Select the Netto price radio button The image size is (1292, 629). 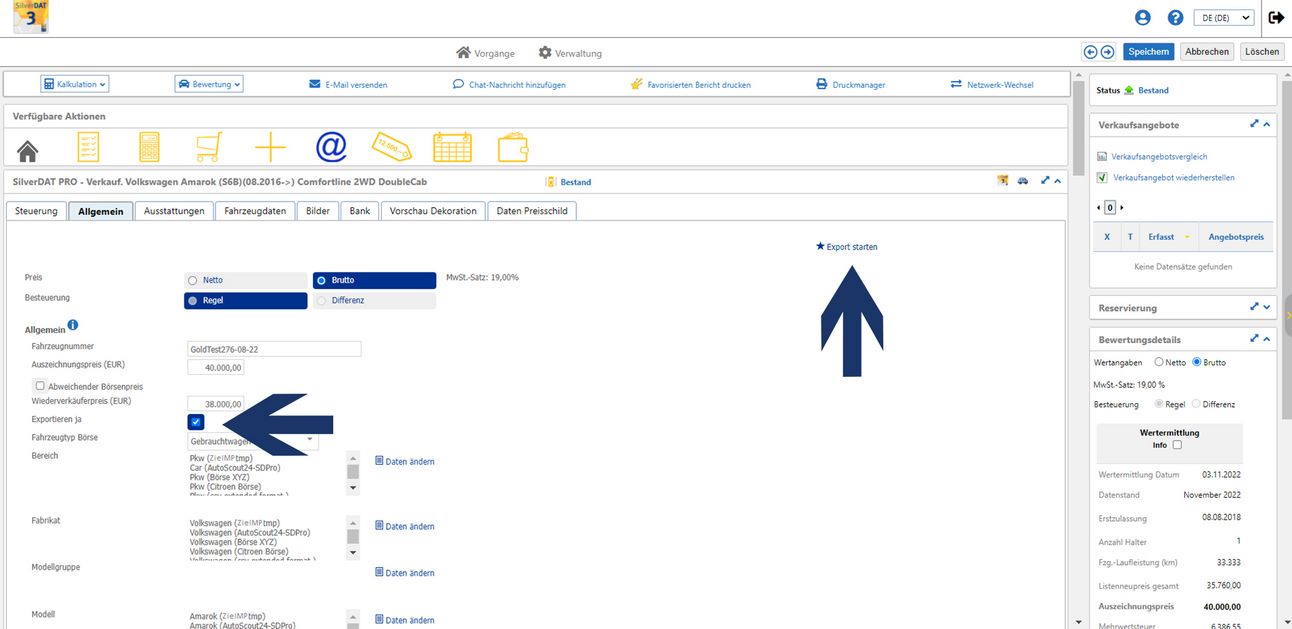pyautogui.click(x=192, y=281)
